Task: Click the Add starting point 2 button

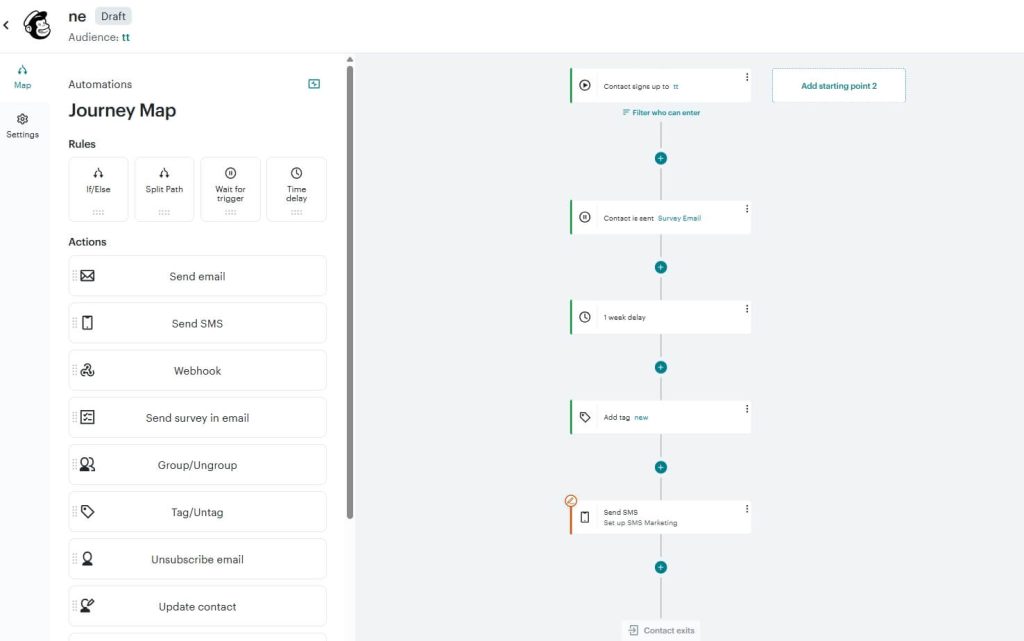Action: (x=838, y=86)
